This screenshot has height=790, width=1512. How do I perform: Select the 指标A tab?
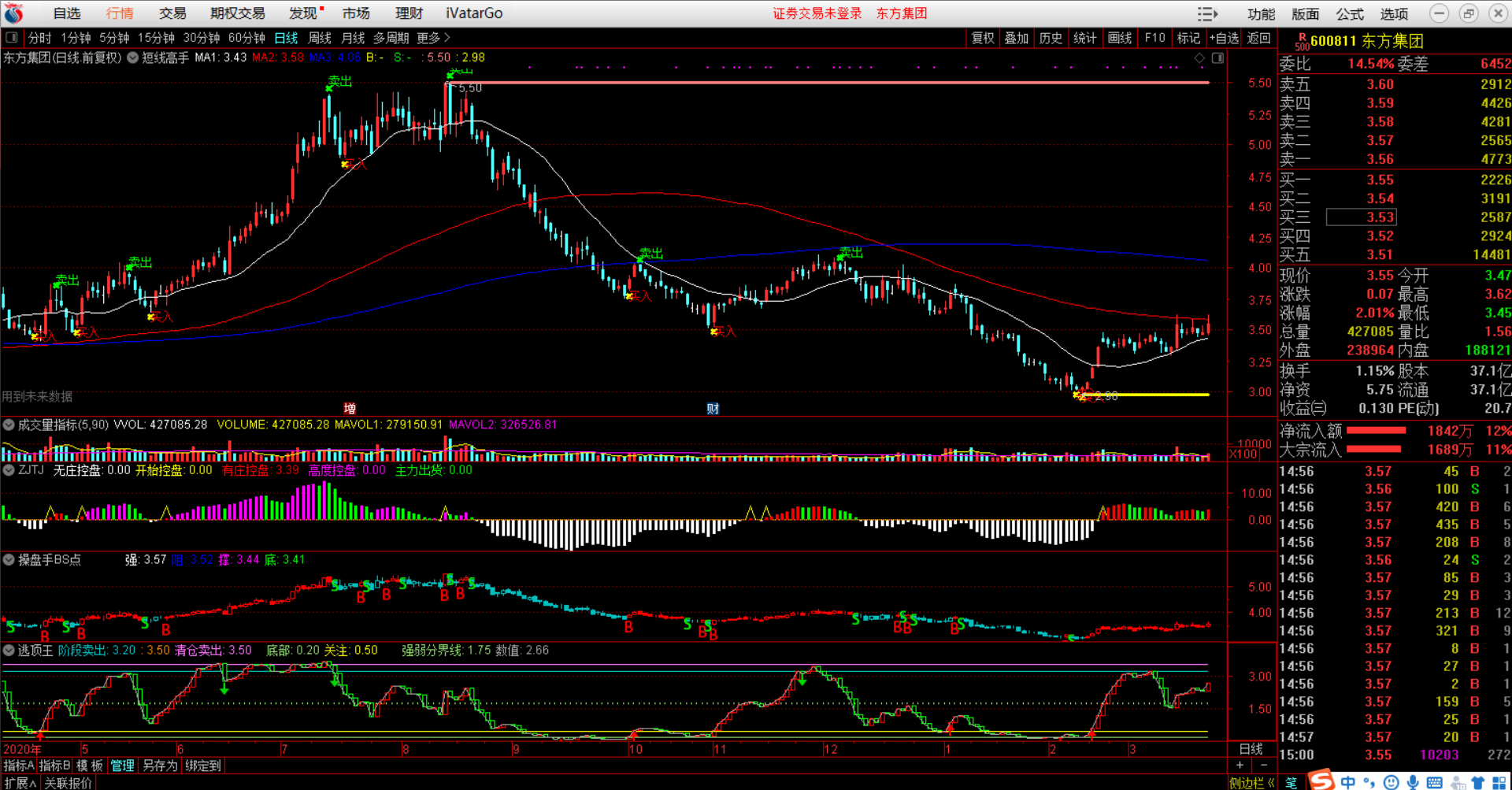[x=19, y=766]
